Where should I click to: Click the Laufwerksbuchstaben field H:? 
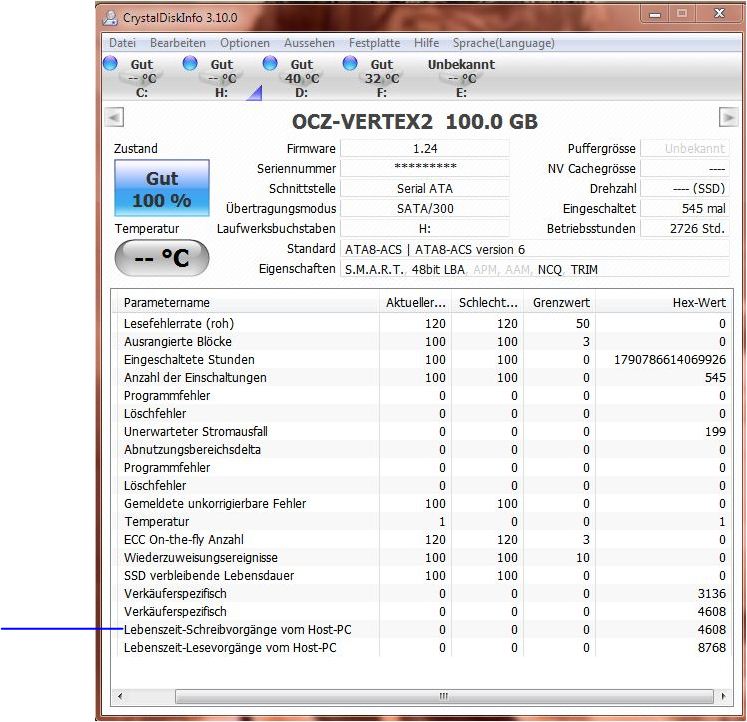(424, 229)
